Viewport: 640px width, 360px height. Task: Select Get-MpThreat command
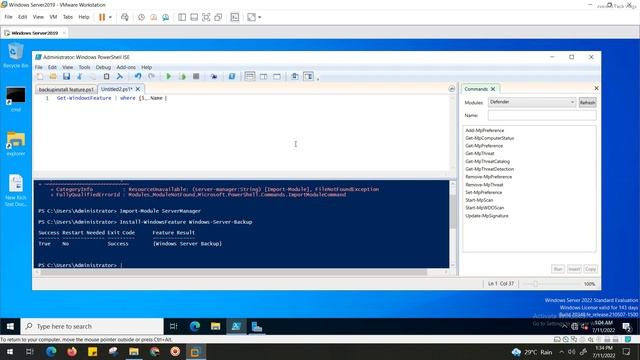[x=480, y=153]
